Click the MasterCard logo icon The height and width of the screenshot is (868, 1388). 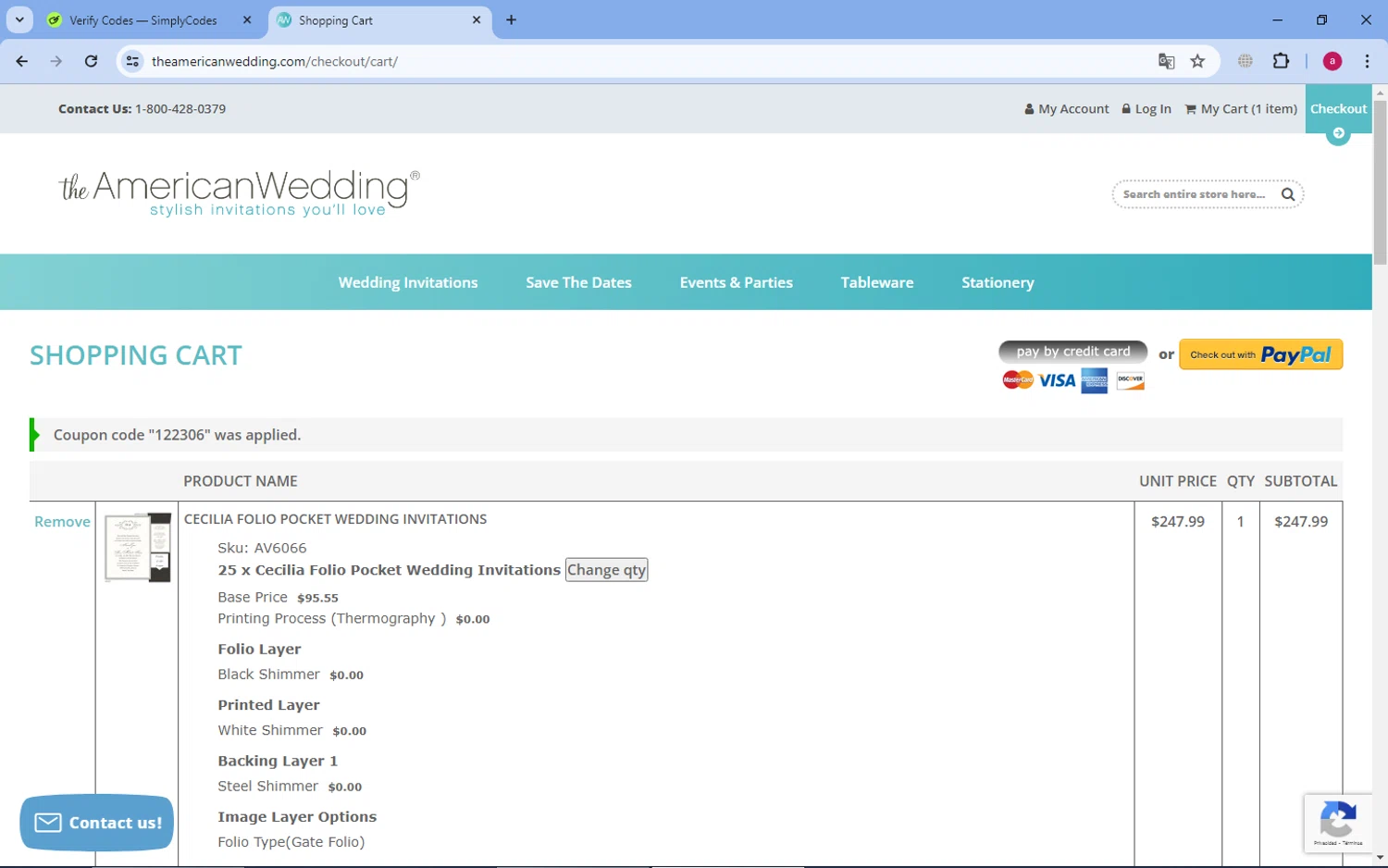tap(1018, 380)
